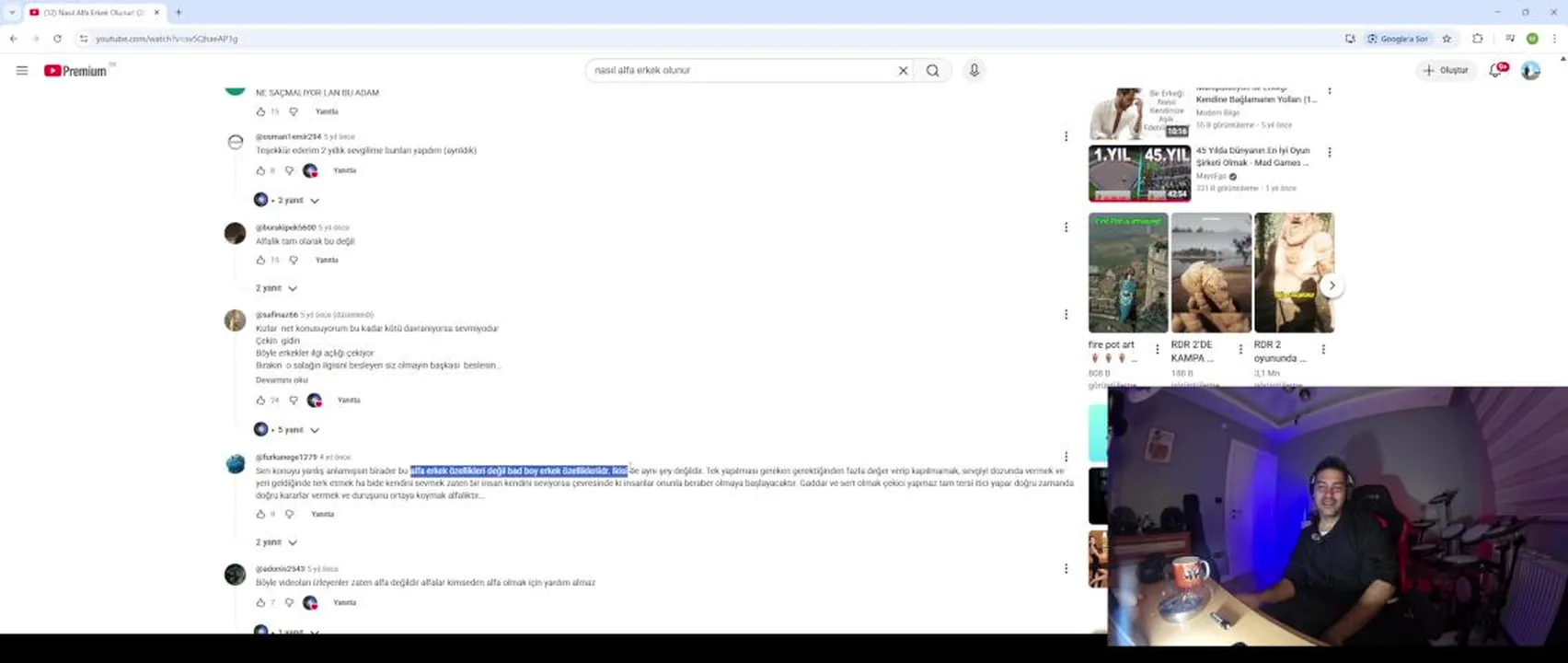1568x663 pixels.
Task: Open the tab search dropdown
Action: click(x=12, y=13)
